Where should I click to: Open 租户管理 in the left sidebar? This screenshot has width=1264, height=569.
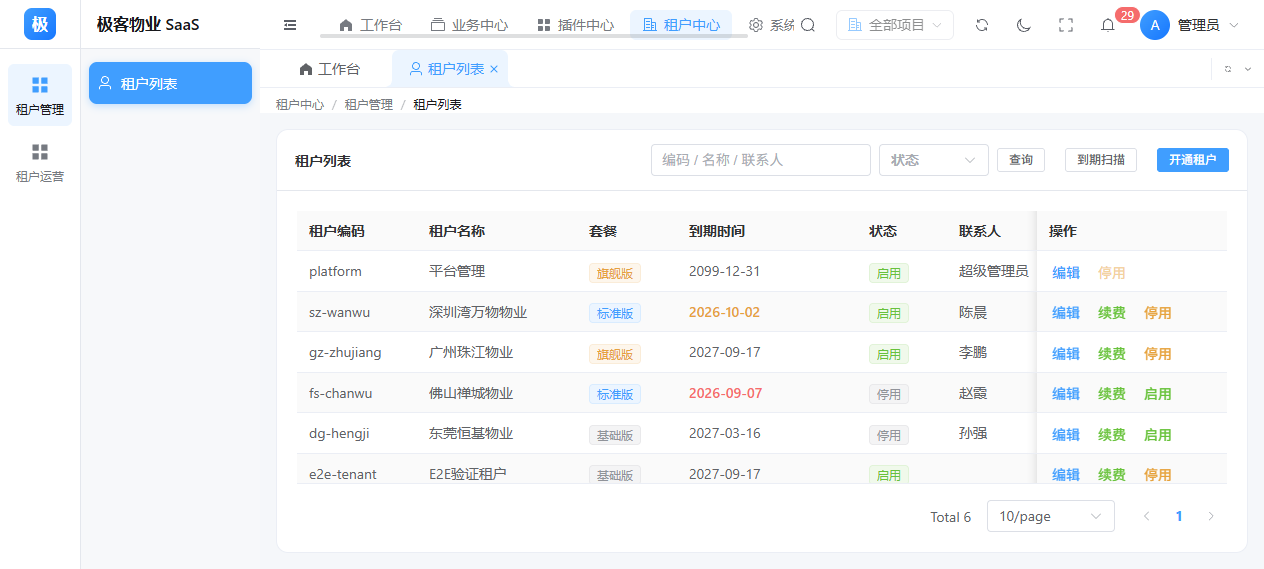[x=40, y=95]
